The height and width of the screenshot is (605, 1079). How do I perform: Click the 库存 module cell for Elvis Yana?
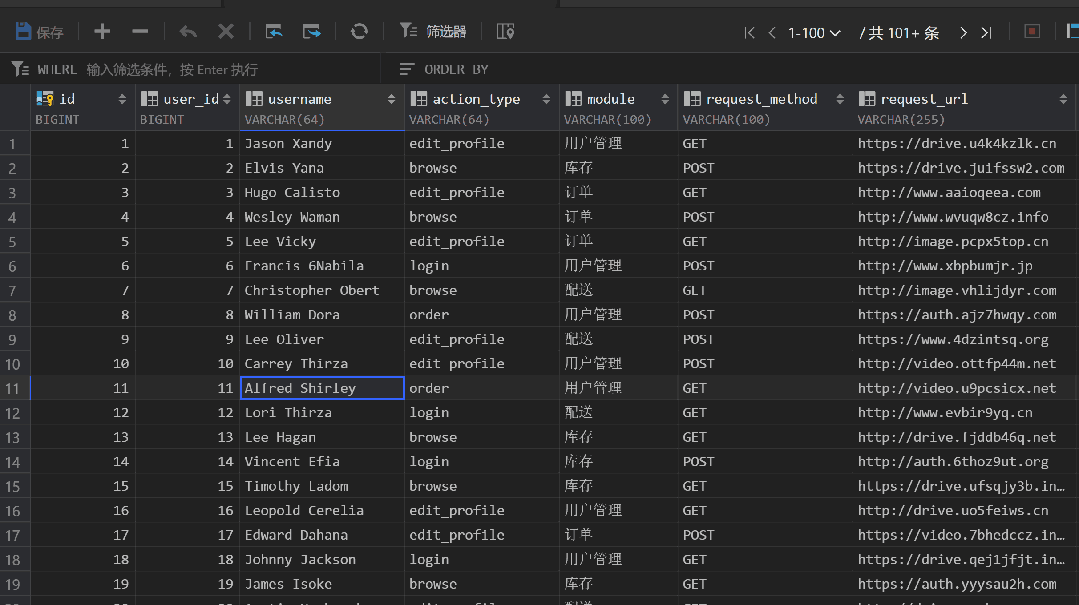pyautogui.click(x=618, y=168)
